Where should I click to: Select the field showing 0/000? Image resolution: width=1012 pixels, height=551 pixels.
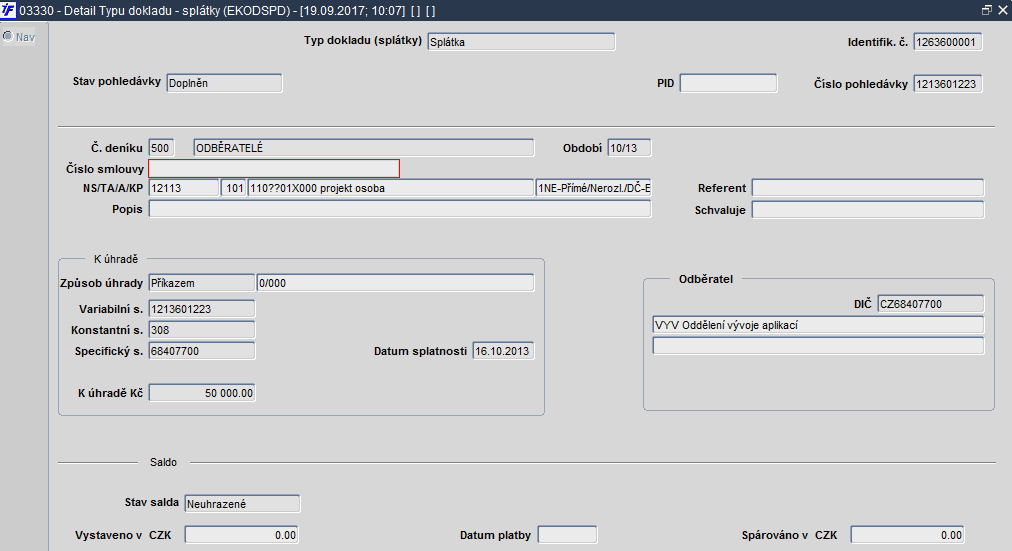(x=395, y=283)
